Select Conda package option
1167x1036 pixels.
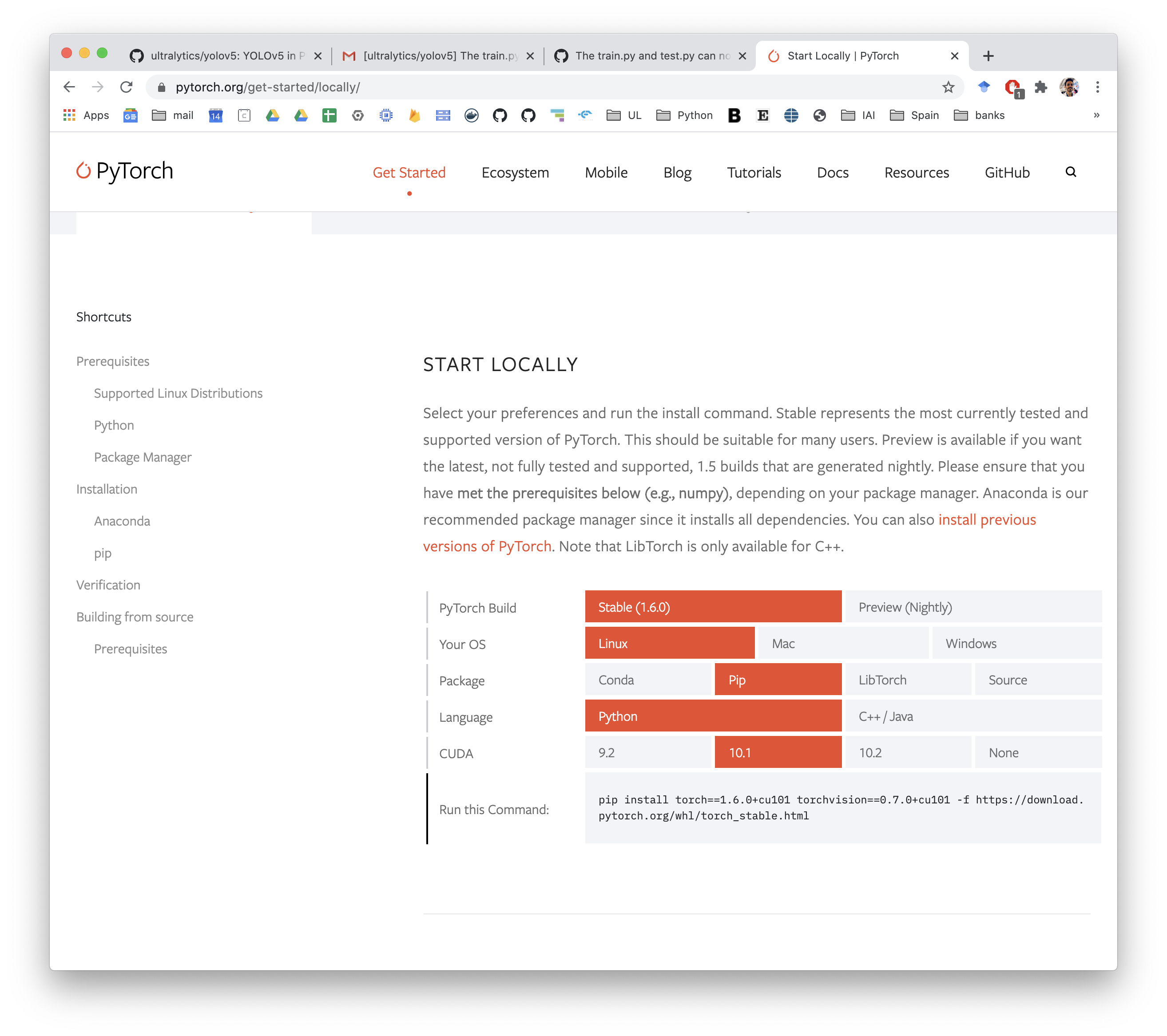[x=648, y=679]
